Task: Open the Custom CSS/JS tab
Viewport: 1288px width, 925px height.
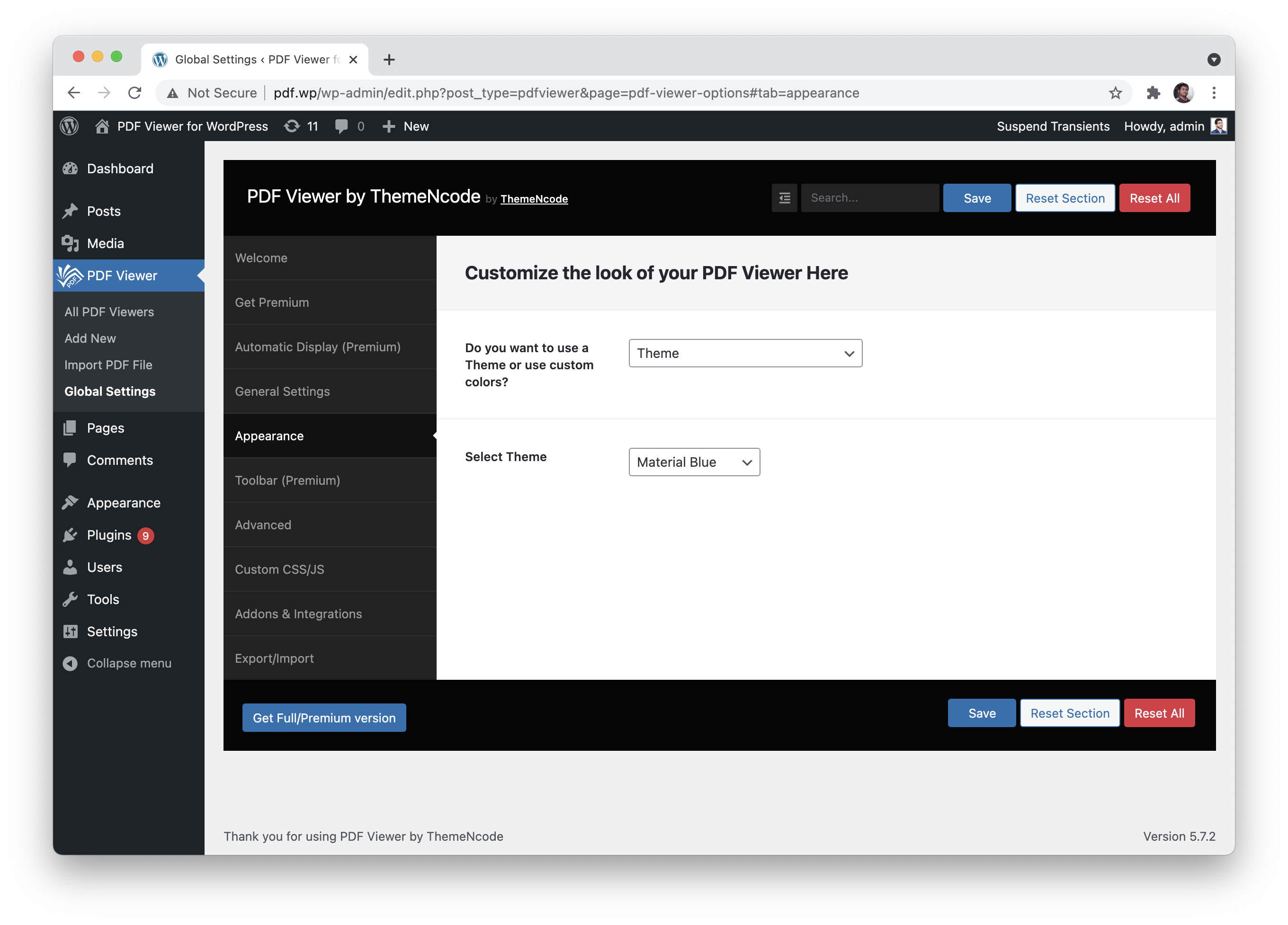Action: 330,569
